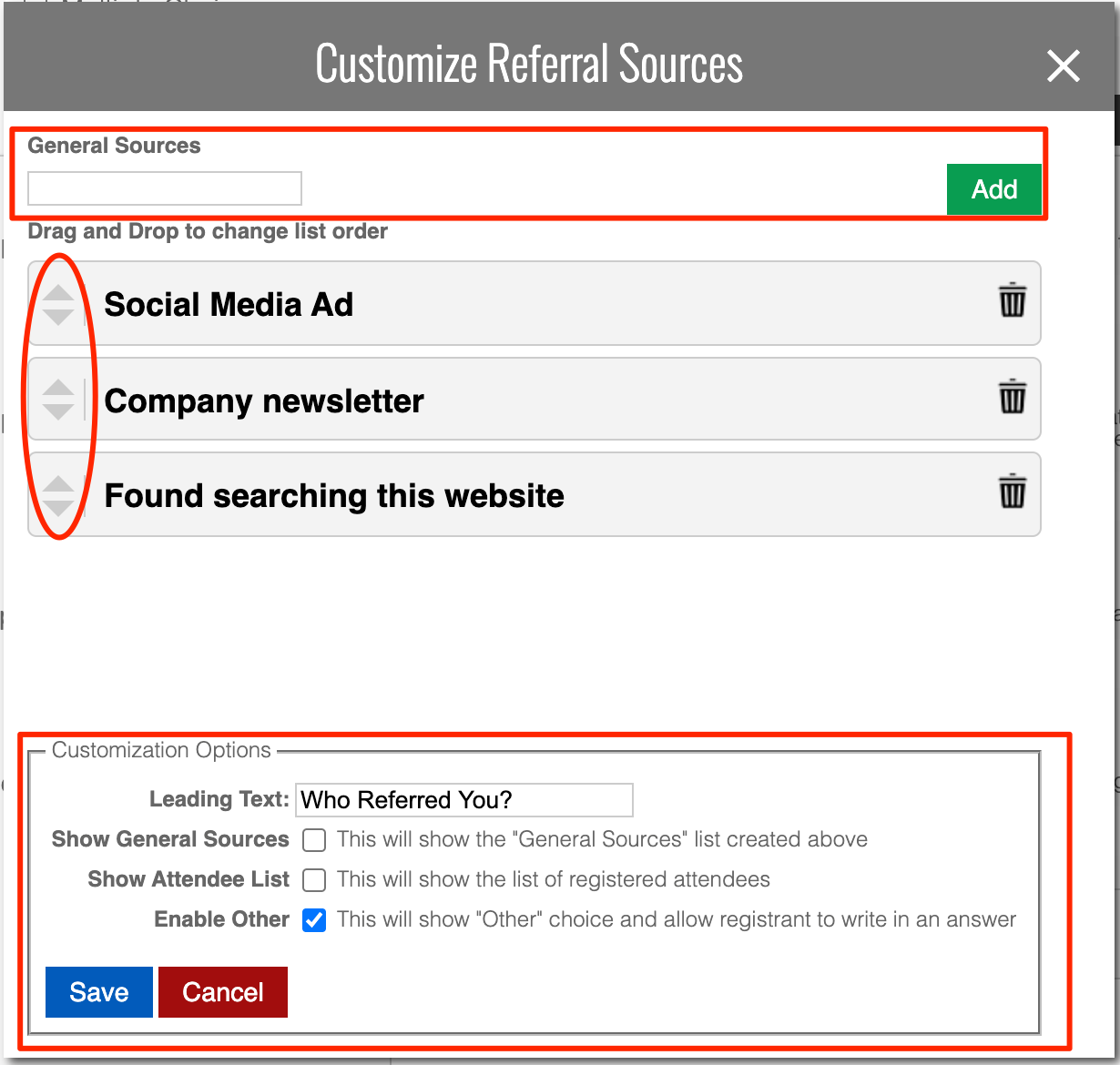This screenshot has width=1120, height=1065.
Task: Delete the Company newsletter source
Action: pos(1013,397)
